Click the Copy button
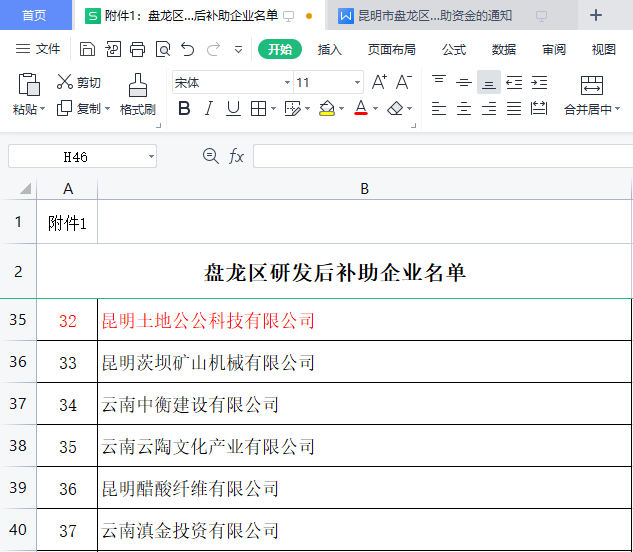This screenshot has width=633, height=552. [78, 108]
